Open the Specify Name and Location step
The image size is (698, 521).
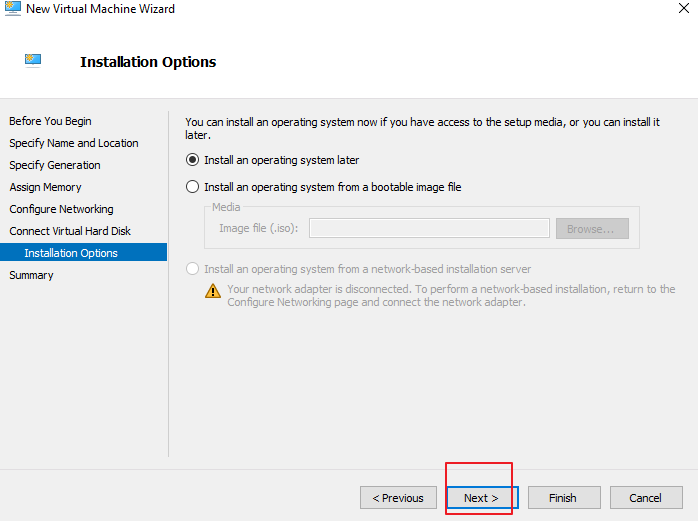click(x=74, y=143)
